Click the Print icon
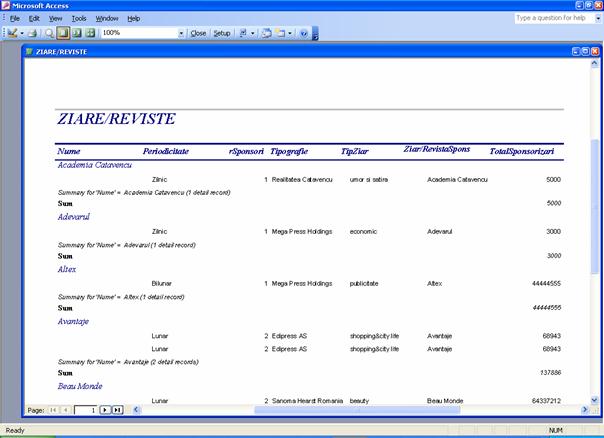 pyautogui.click(x=33, y=33)
